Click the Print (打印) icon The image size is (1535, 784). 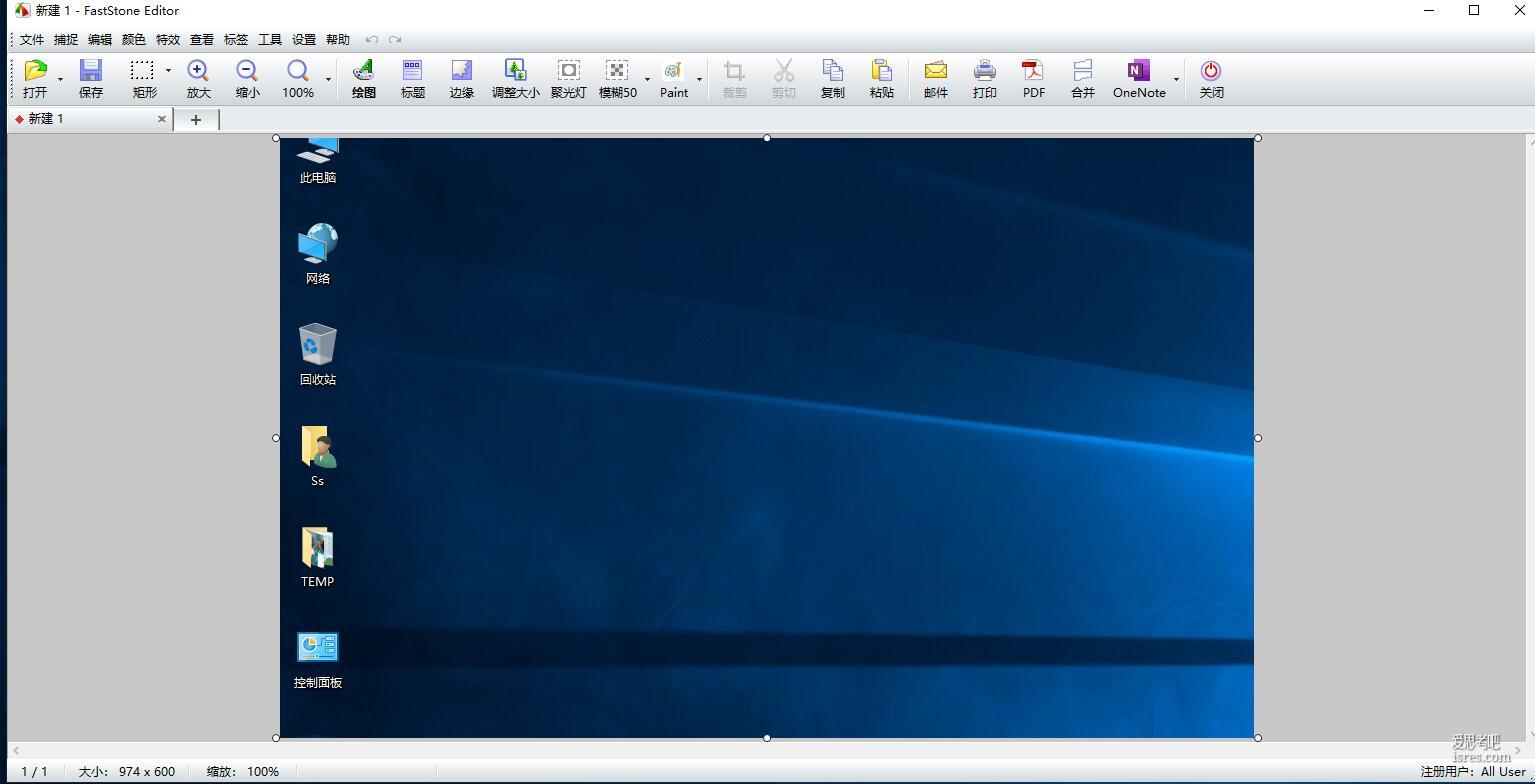[x=984, y=71]
